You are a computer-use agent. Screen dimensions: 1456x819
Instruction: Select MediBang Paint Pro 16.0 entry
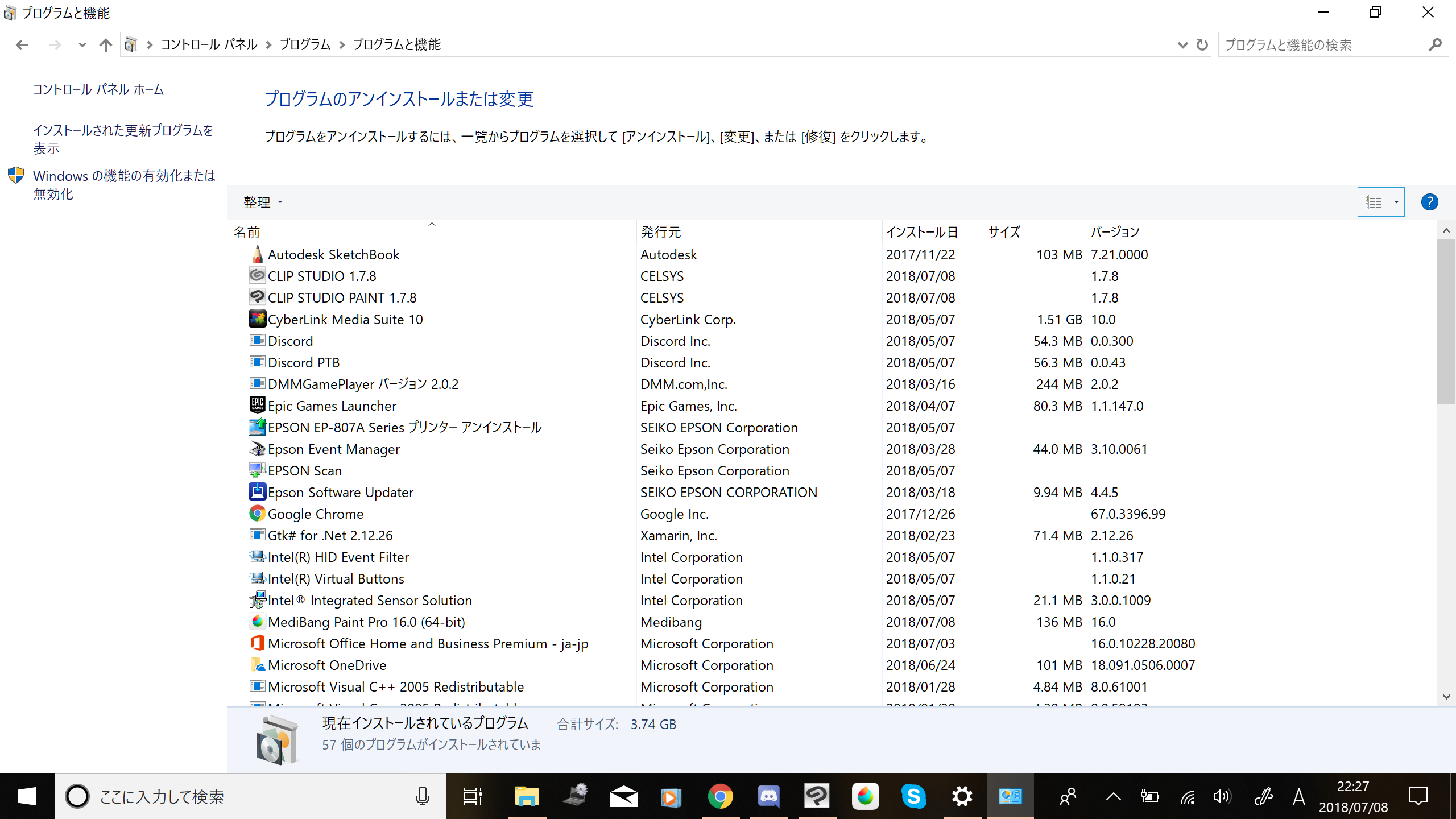pos(366,622)
